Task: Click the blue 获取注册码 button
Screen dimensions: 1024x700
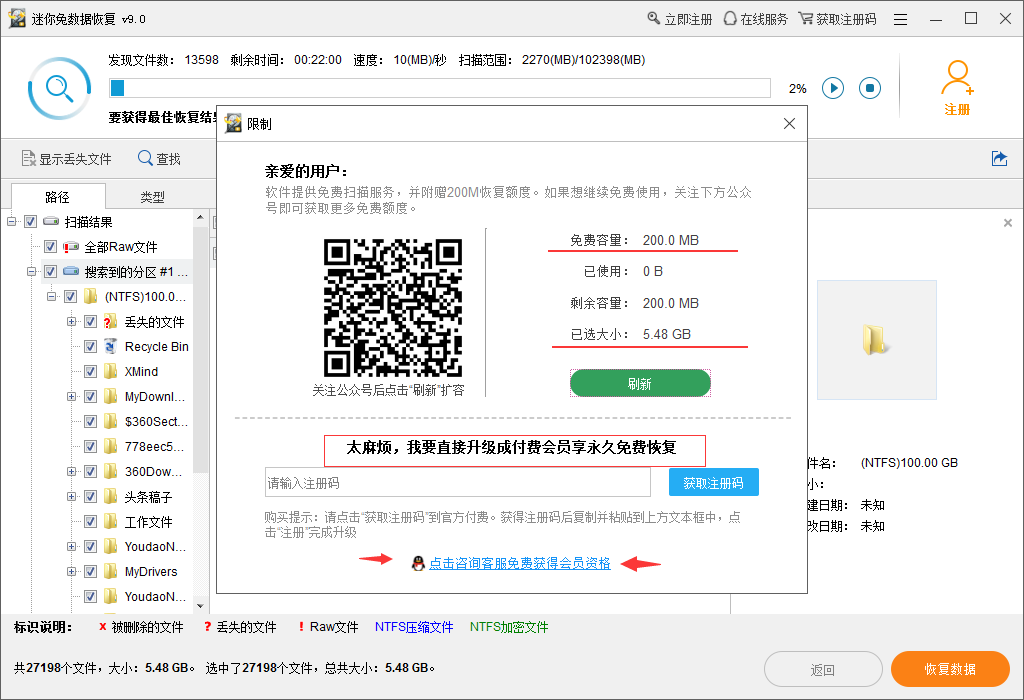Action: click(x=714, y=483)
